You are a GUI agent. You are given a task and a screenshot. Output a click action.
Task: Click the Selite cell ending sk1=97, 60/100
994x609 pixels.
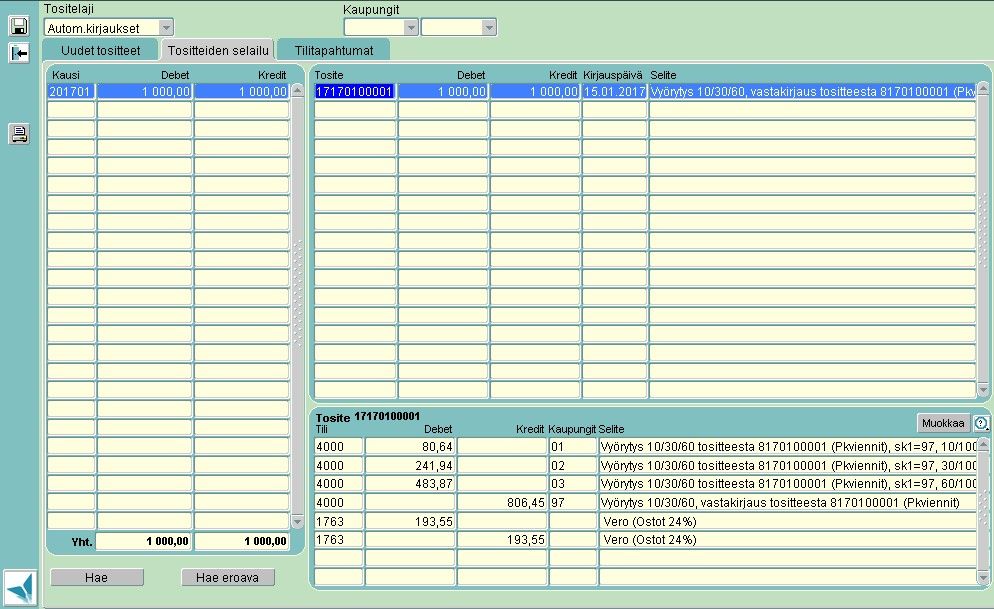tap(787, 484)
